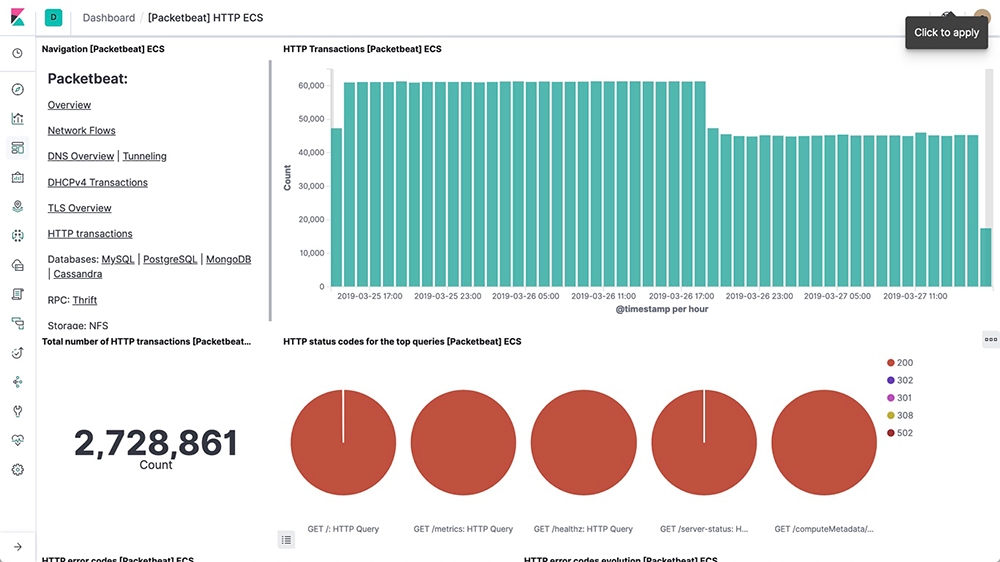Follow the TLS Overview link

(x=79, y=208)
